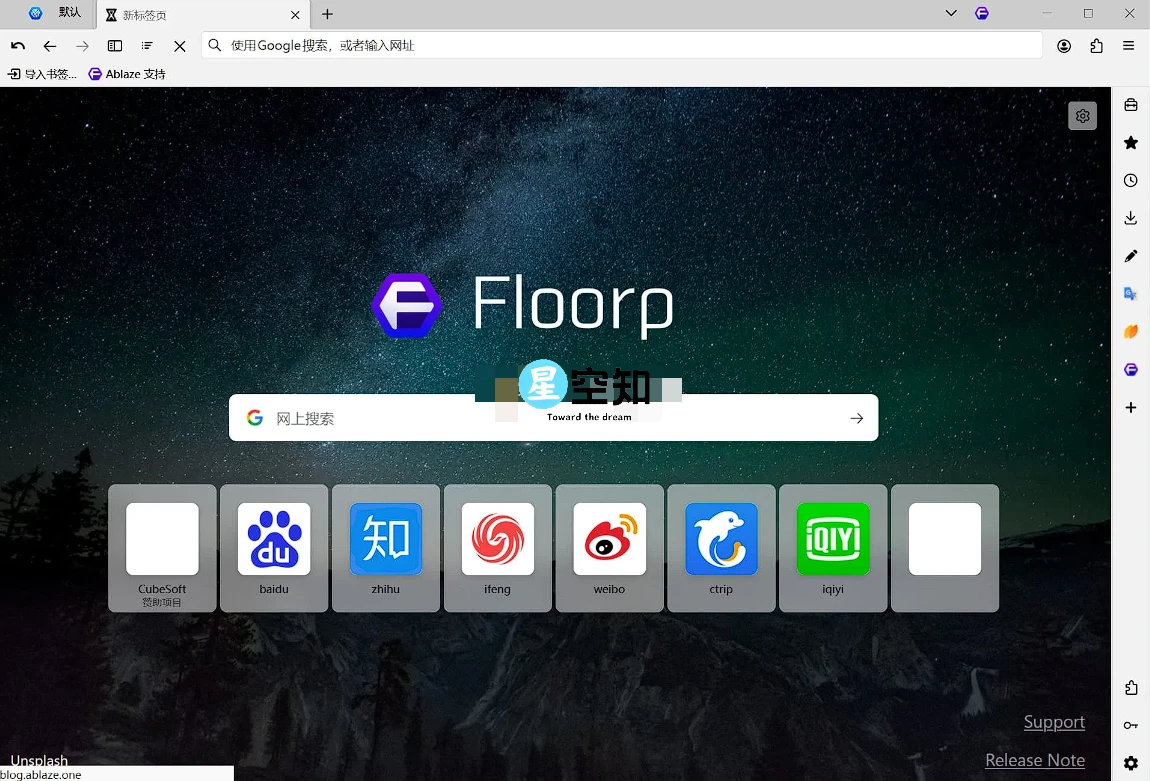Select the 导入书签 menu item

[x=41, y=73]
